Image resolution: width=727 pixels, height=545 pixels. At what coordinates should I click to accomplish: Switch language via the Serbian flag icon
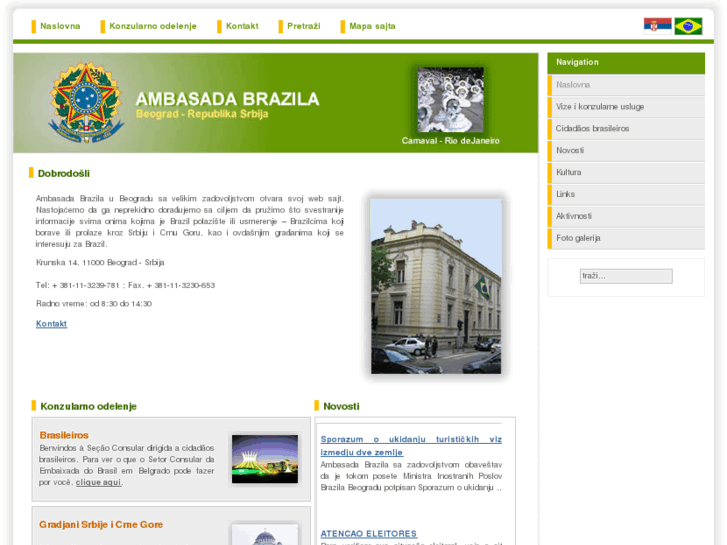point(657,26)
